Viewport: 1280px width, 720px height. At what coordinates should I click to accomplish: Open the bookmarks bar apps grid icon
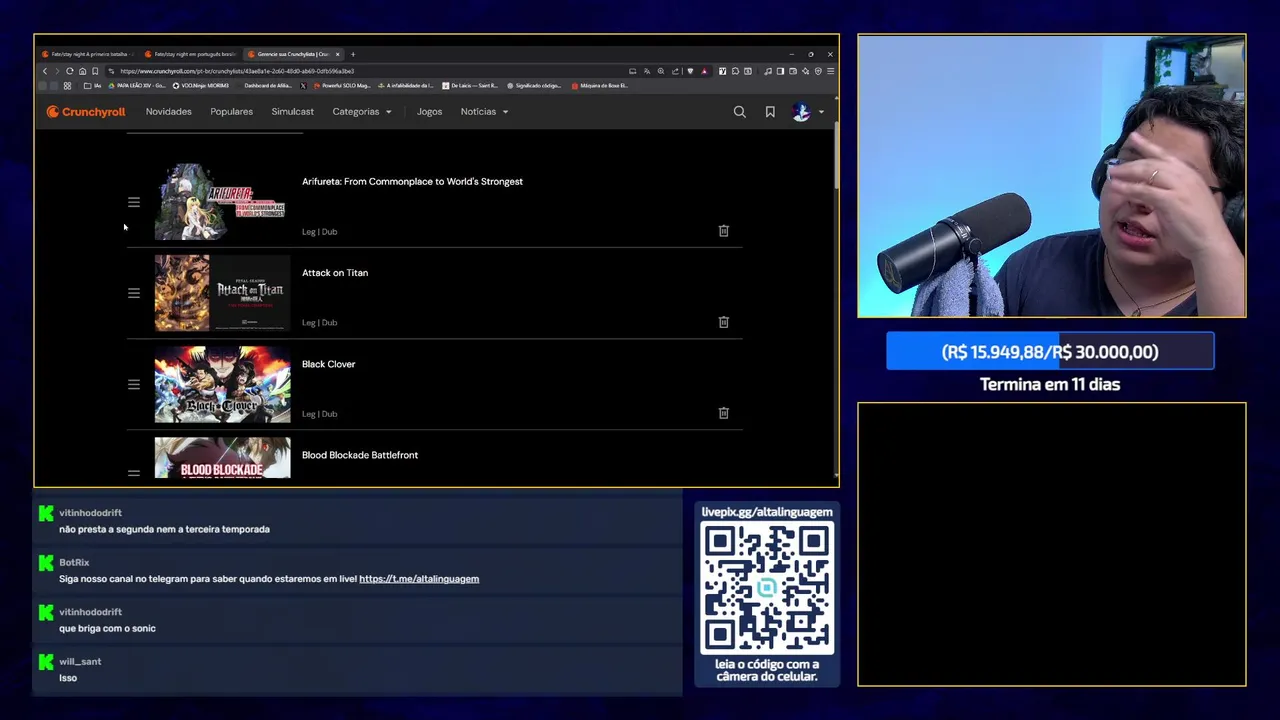[67, 86]
